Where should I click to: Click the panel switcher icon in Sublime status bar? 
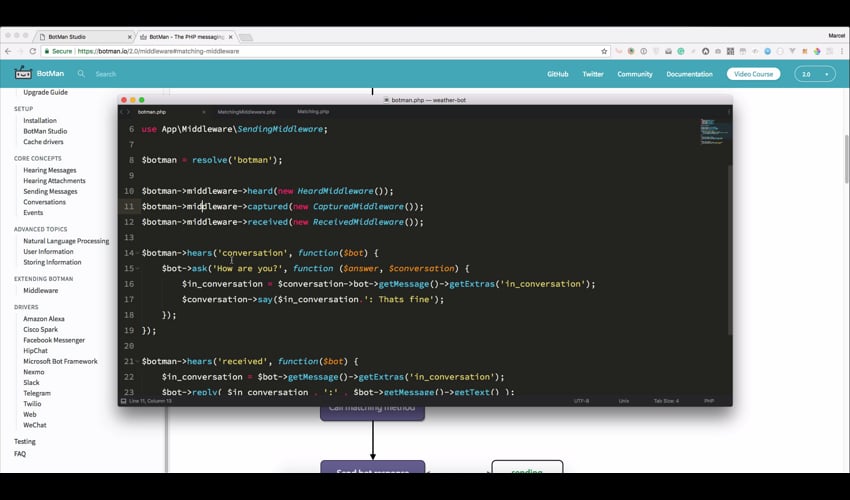(123, 401)
